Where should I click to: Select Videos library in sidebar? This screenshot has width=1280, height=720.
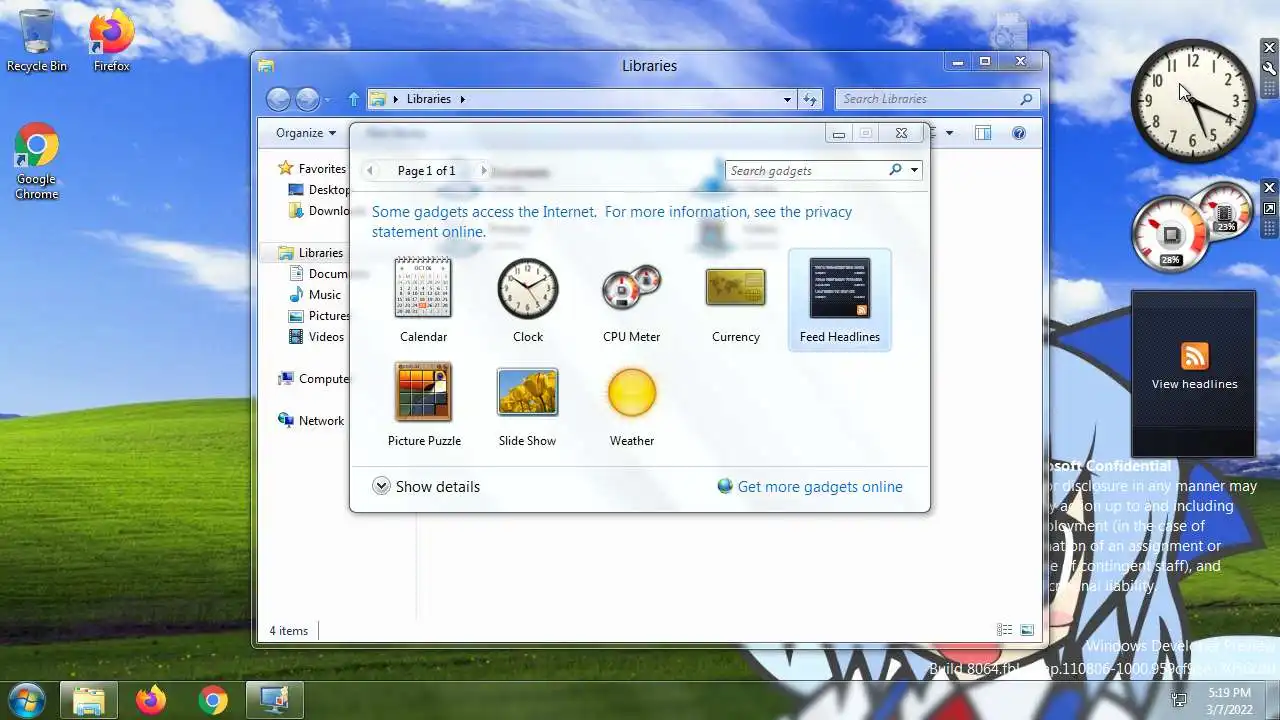click(317, 337)
